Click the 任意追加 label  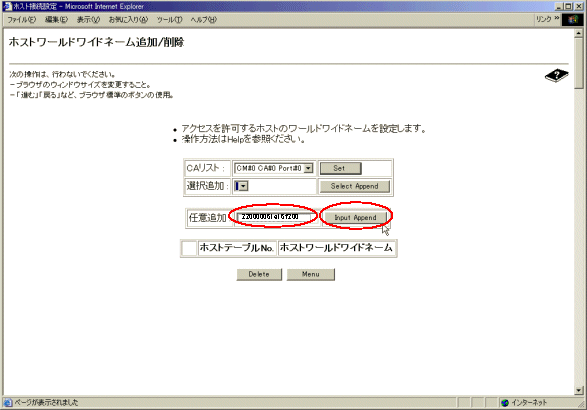[207, 218]
